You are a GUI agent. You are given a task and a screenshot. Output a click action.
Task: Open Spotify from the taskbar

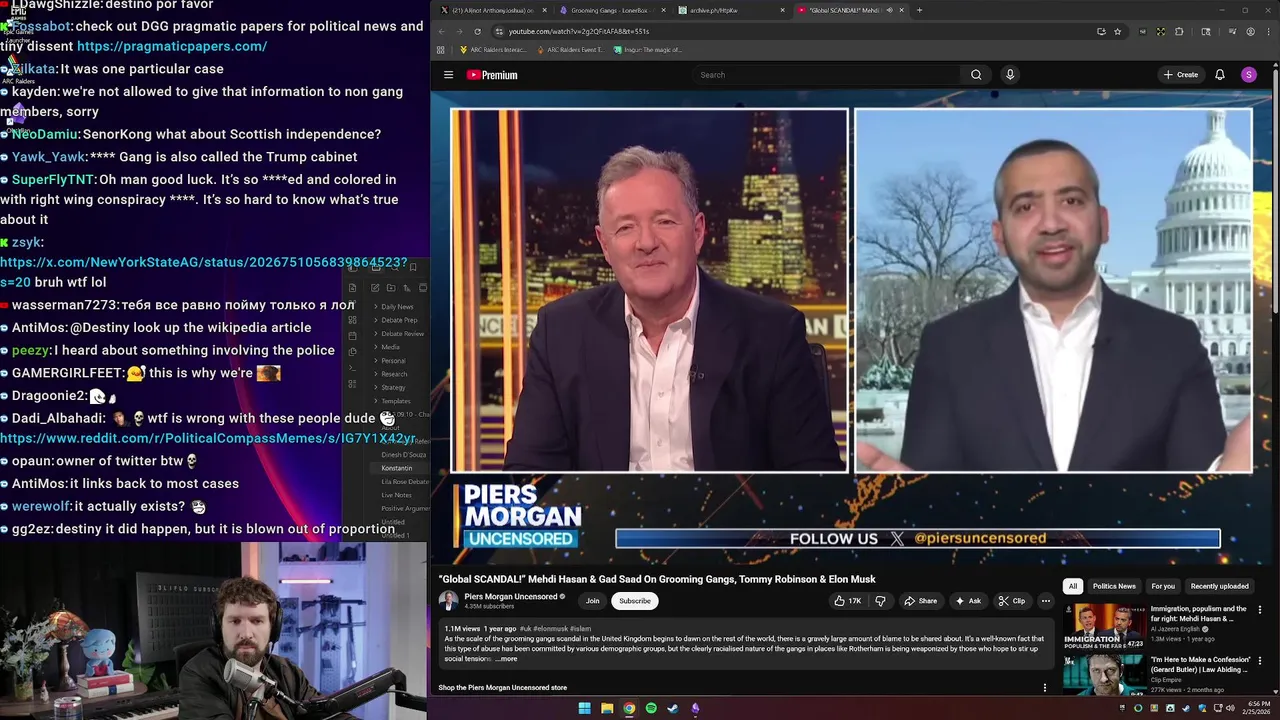pyautogui.click(x=651, y=708)
